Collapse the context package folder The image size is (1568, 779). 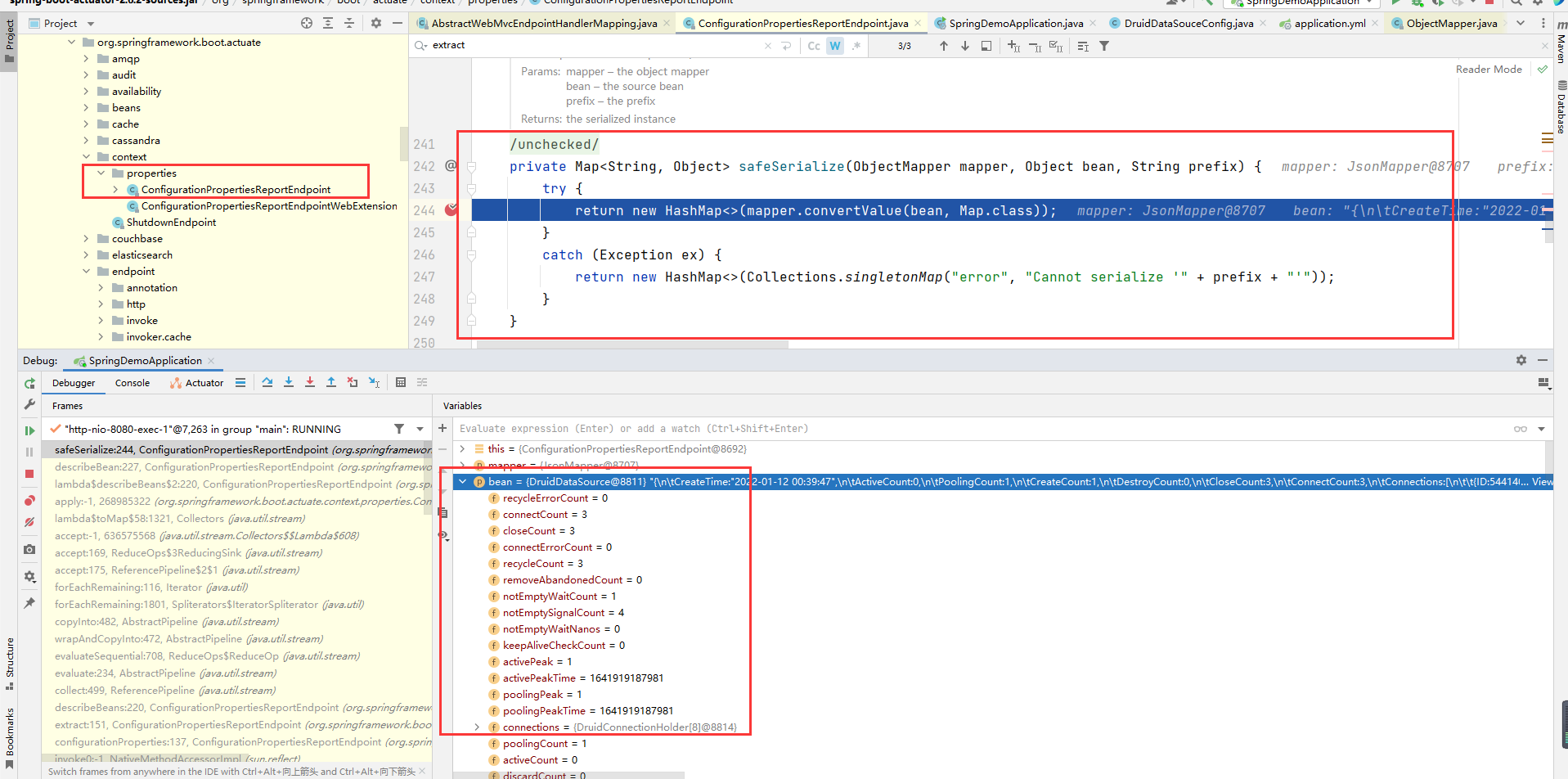[x=86, y=157]
